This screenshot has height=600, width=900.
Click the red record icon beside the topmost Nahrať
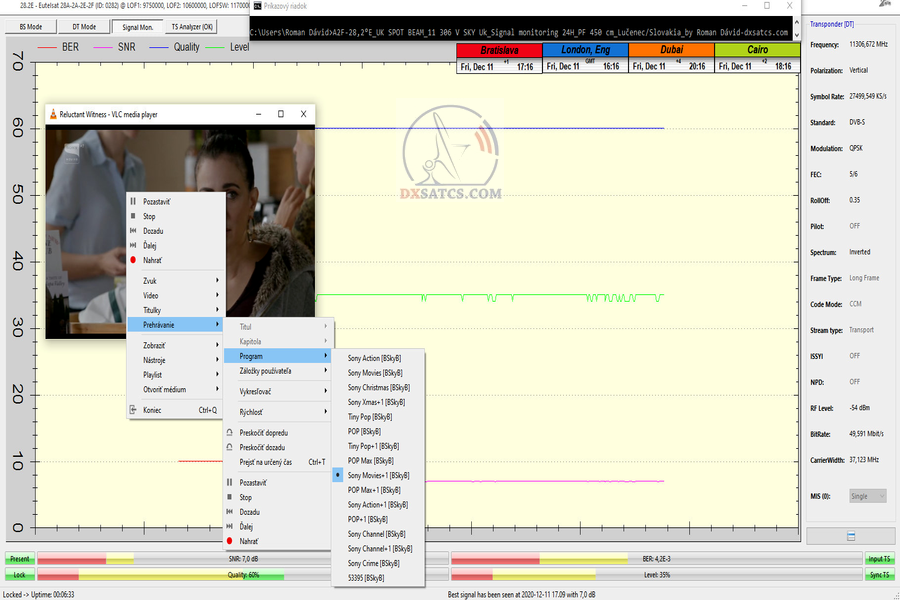click(x=133, y=260)
